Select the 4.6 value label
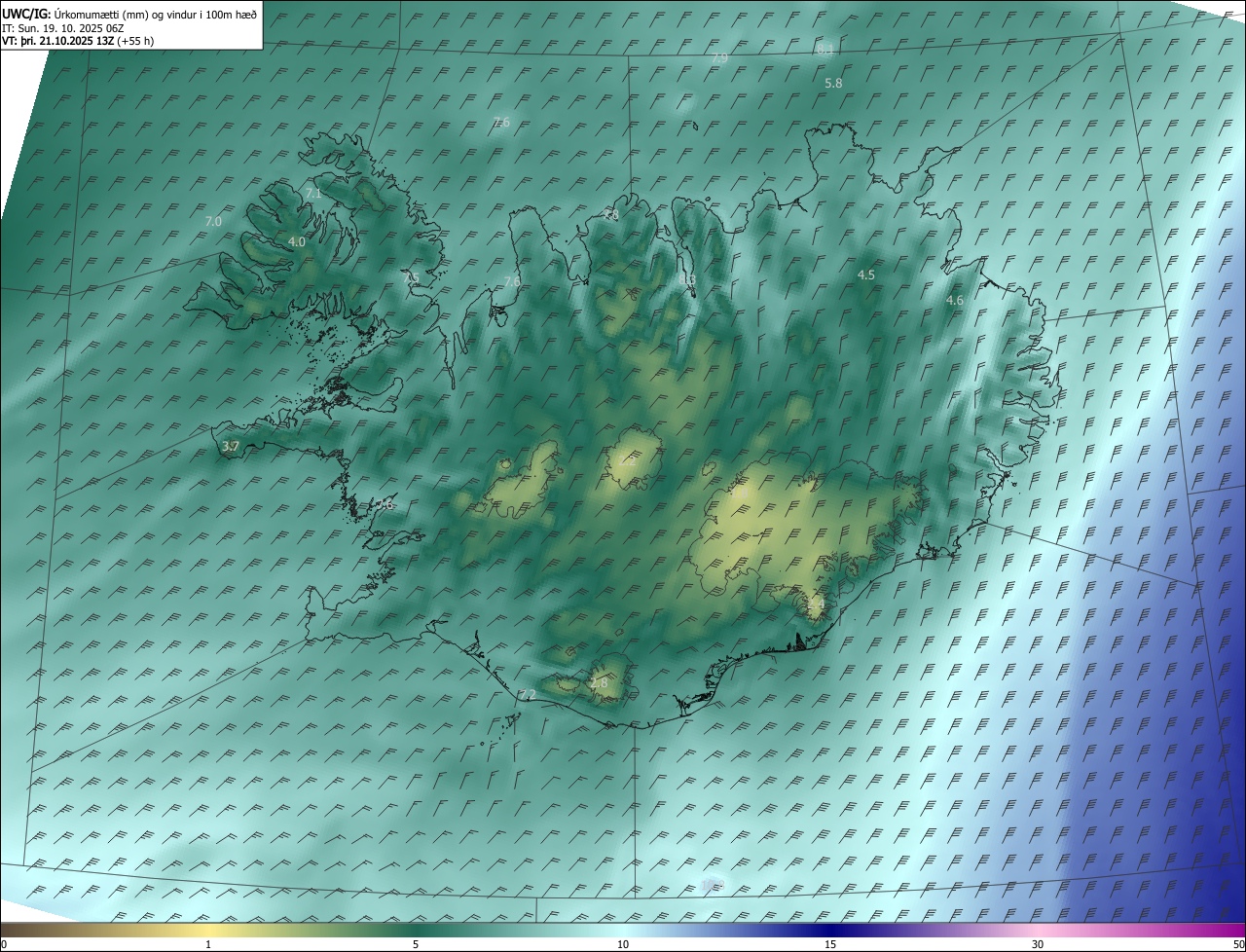The height and width of the screenshot is (952, 1246). click(955, 301)
